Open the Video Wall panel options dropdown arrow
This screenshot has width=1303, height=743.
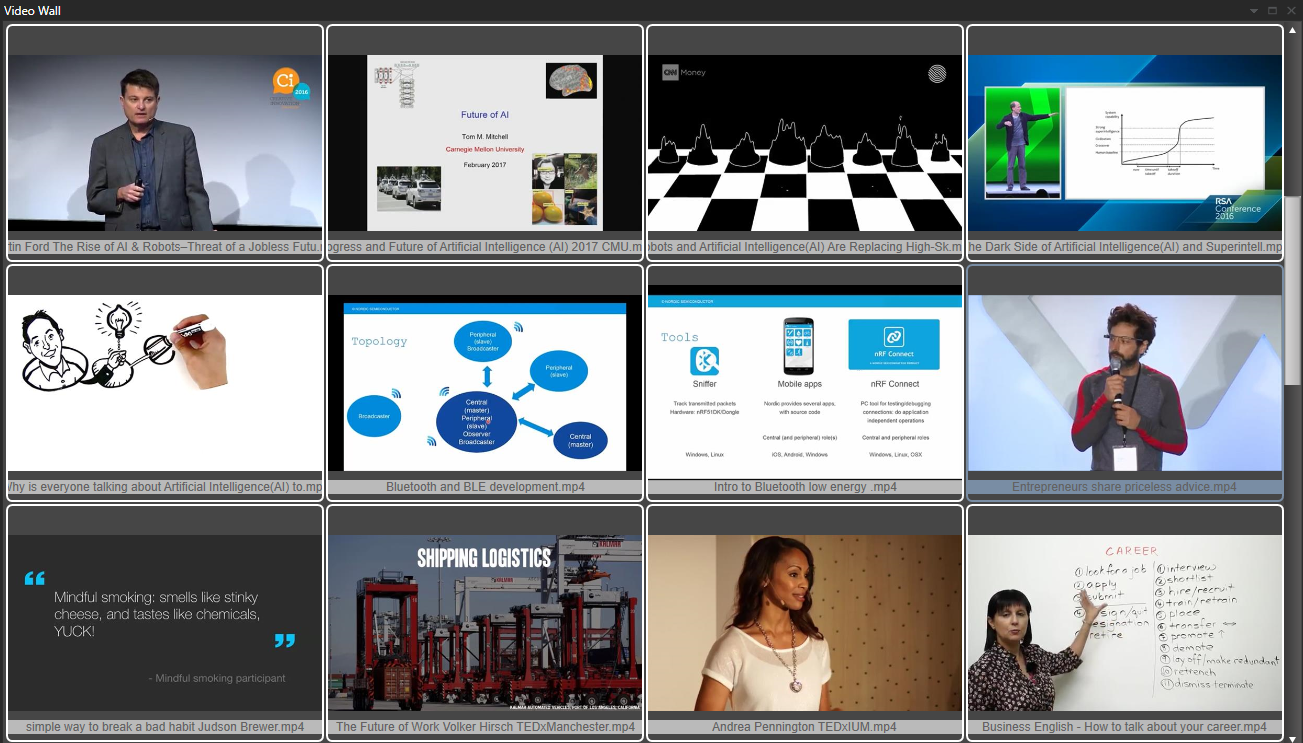(1254, 10)
